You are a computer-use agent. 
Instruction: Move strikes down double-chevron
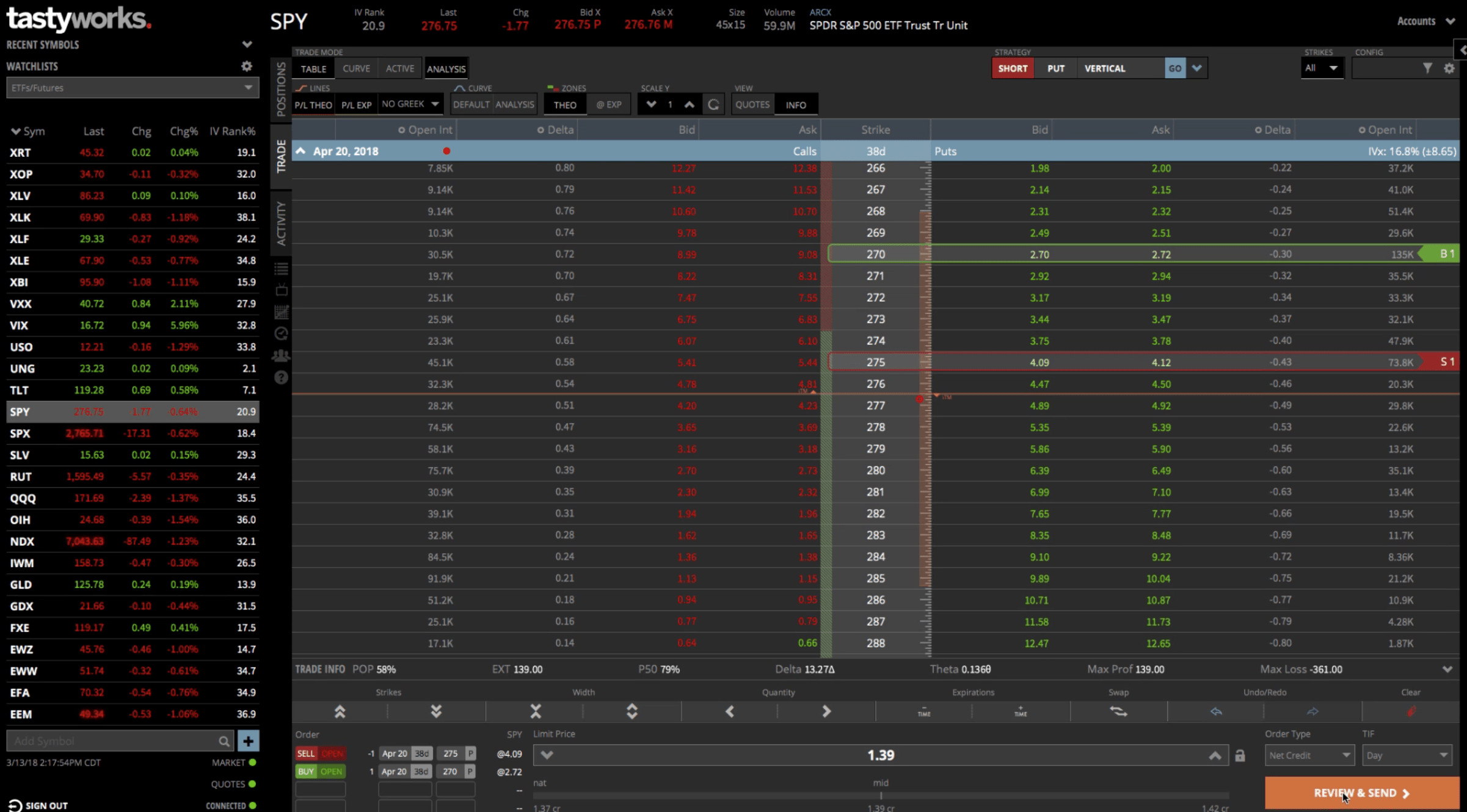[436, 711]
